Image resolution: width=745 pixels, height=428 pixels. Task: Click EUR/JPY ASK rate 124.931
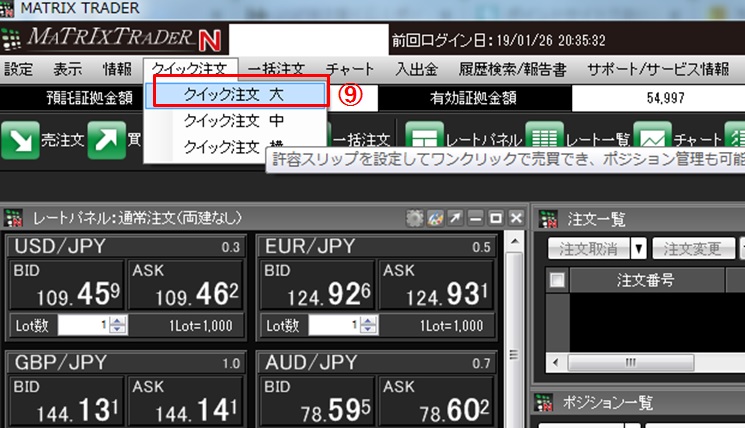point(437,285)
